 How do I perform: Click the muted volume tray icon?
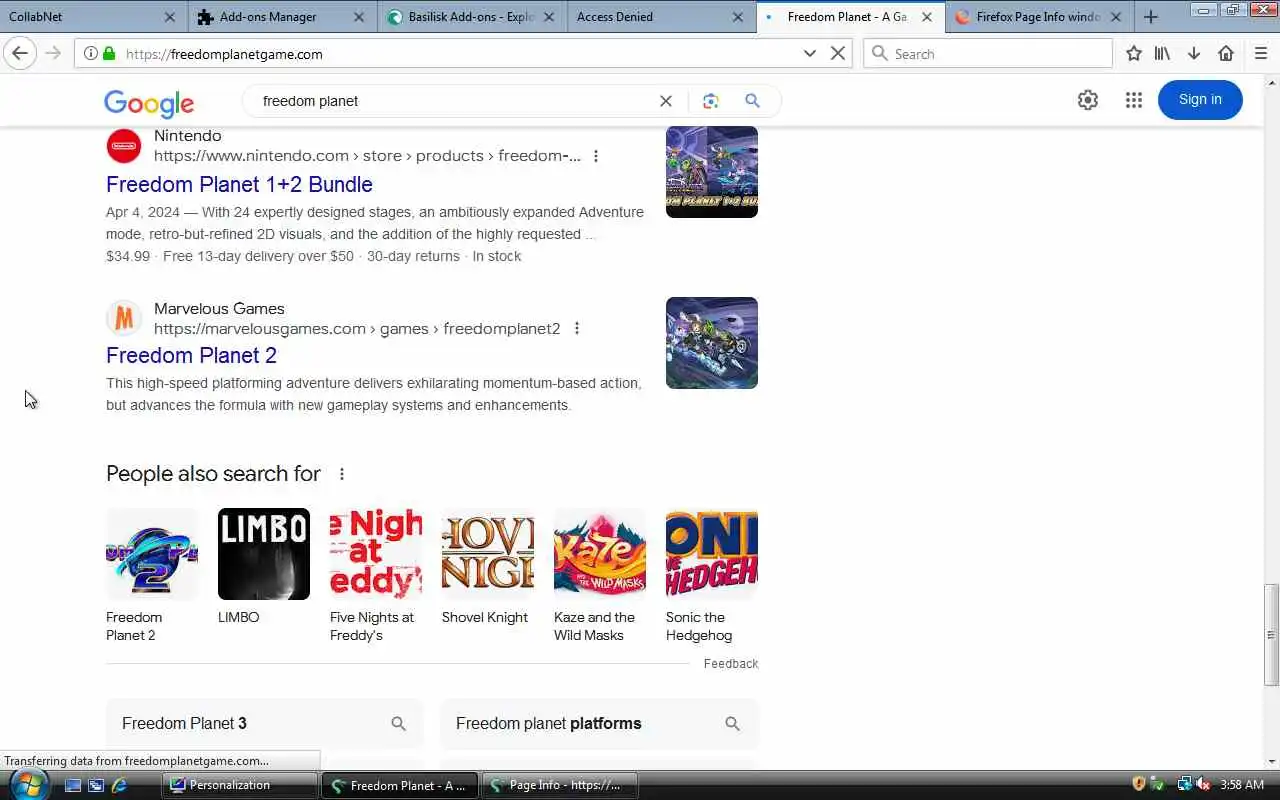coord(1203,784)
